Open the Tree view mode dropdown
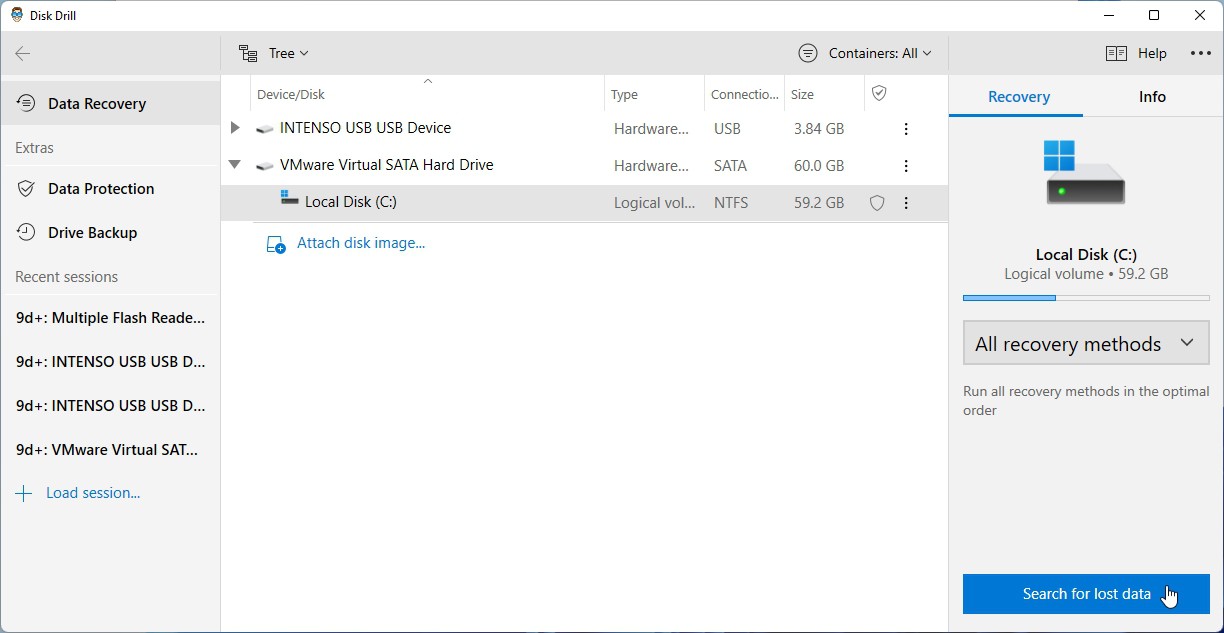 [274, 54]
